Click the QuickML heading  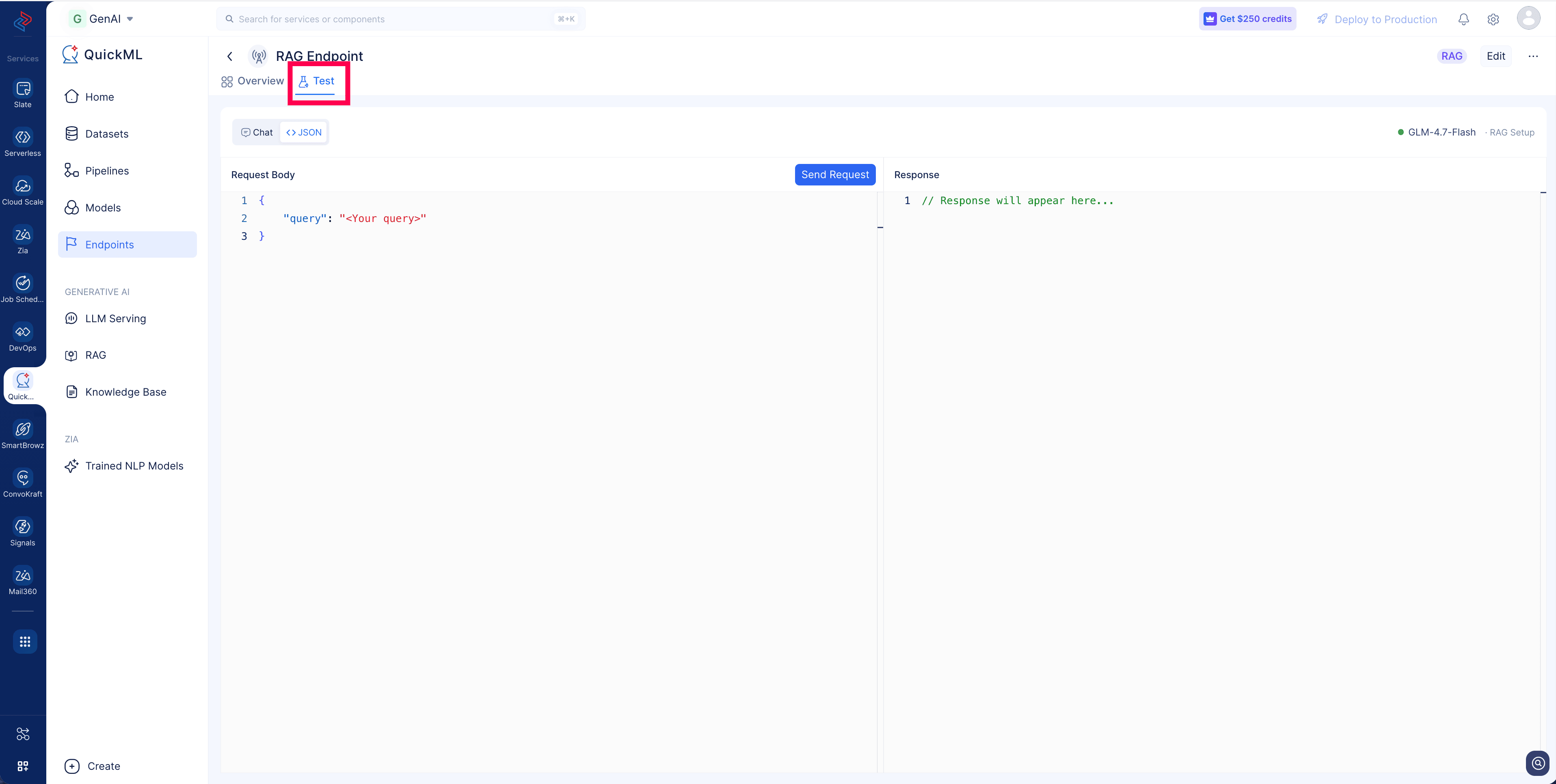[113, 54]
